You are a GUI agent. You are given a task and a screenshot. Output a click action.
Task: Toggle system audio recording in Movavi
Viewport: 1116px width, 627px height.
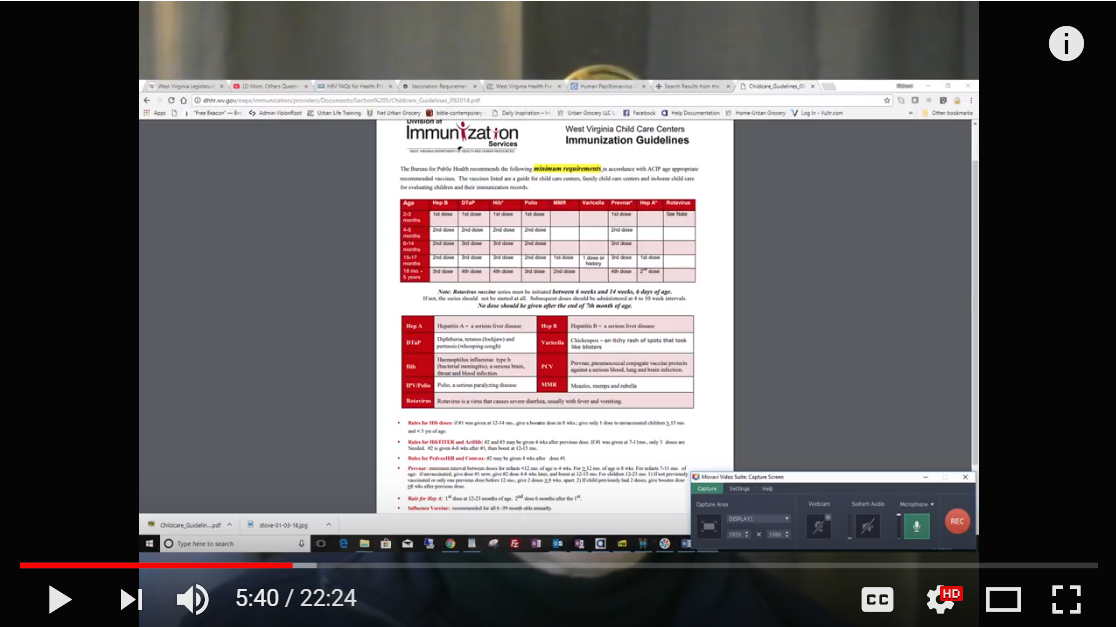point(866,525)
